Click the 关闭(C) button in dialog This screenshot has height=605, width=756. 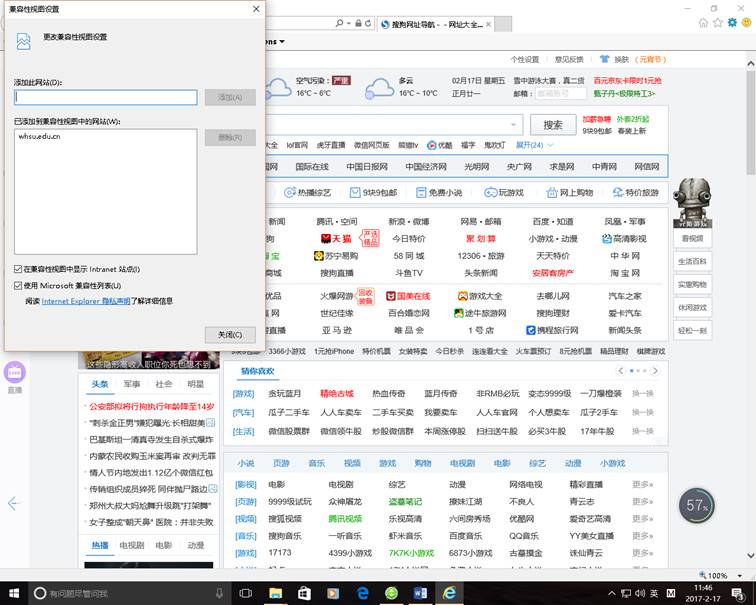click(x=230, y=334)
